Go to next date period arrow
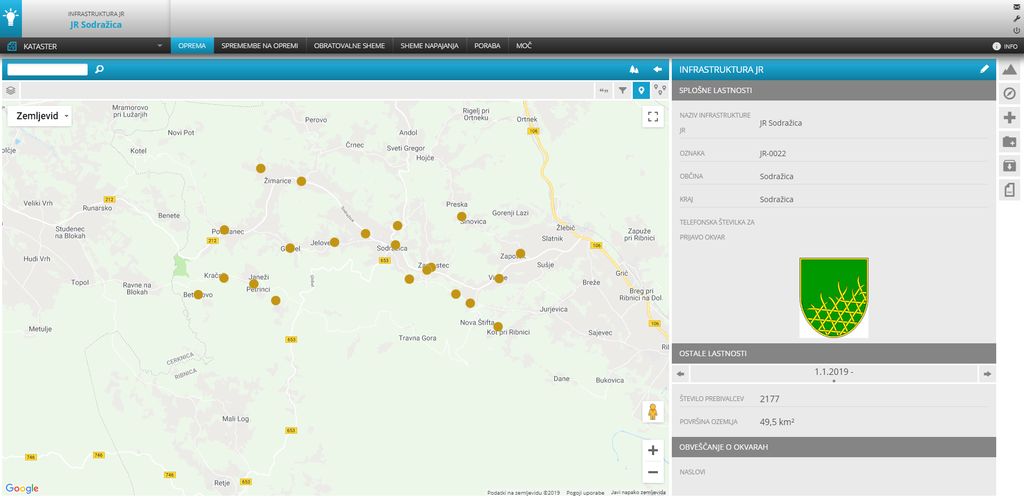The height and width of the screenshot is (500, 1024). (986, 373)
